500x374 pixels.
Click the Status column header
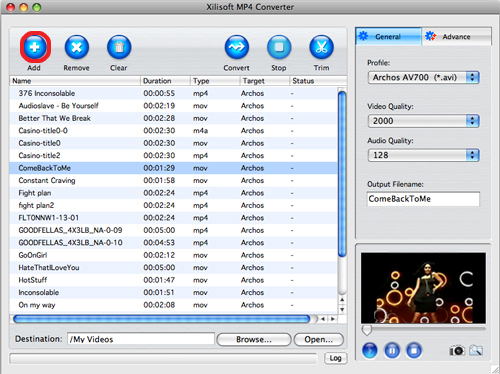pos(318,81)
